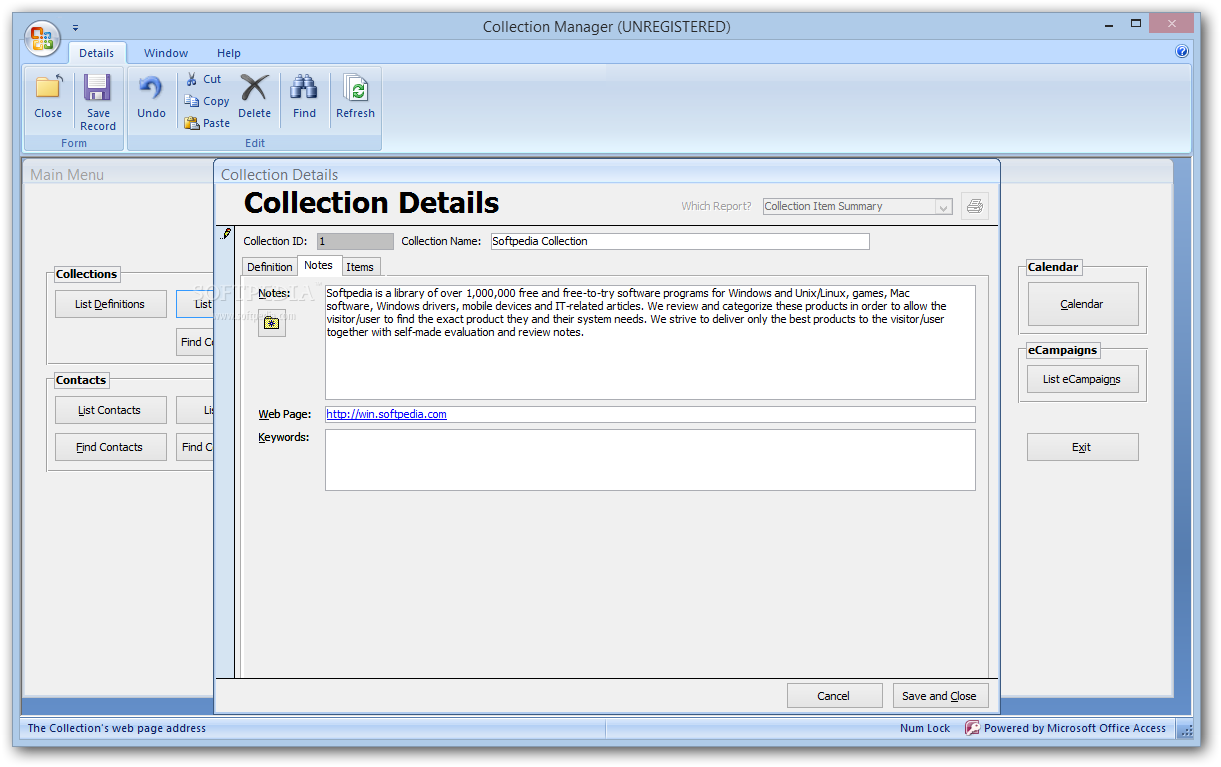Open the Items tab
The image size is (1221, 767).
click(360, 267)
